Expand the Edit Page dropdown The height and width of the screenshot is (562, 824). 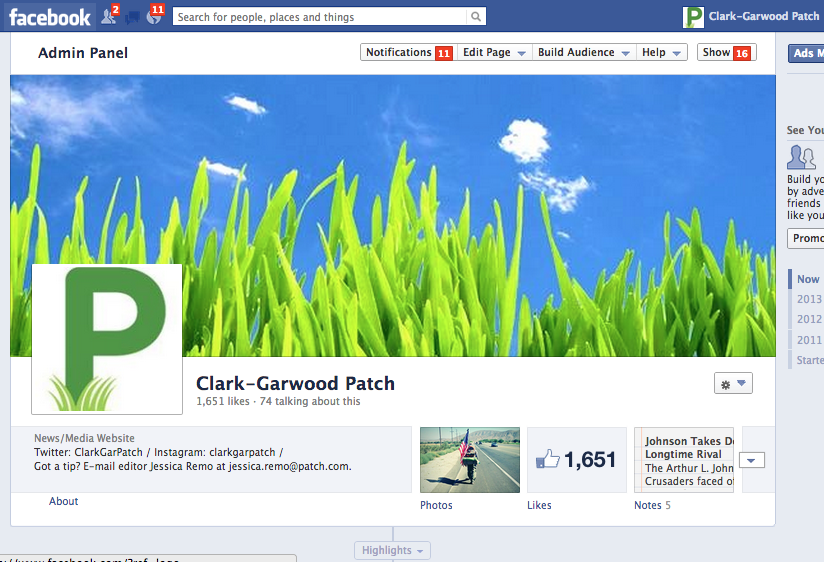(x=495, y=53)
